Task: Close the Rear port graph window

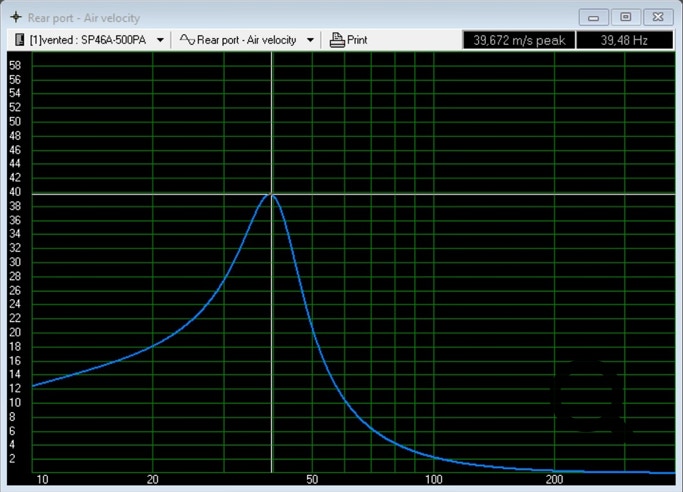Action: (657, 17)
